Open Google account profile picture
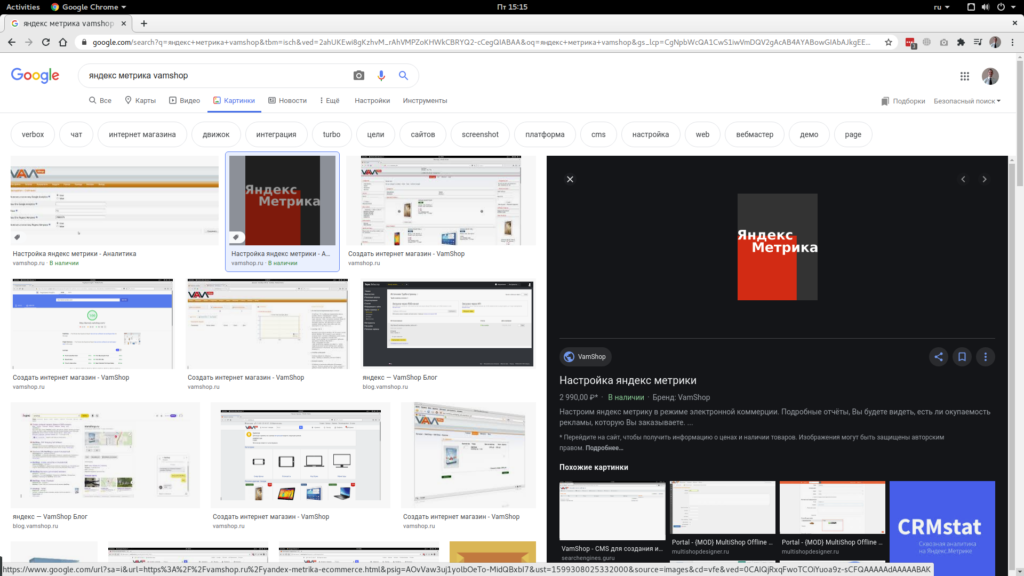1024x576 pixels. pyautogui.click(x=990, y=76)
